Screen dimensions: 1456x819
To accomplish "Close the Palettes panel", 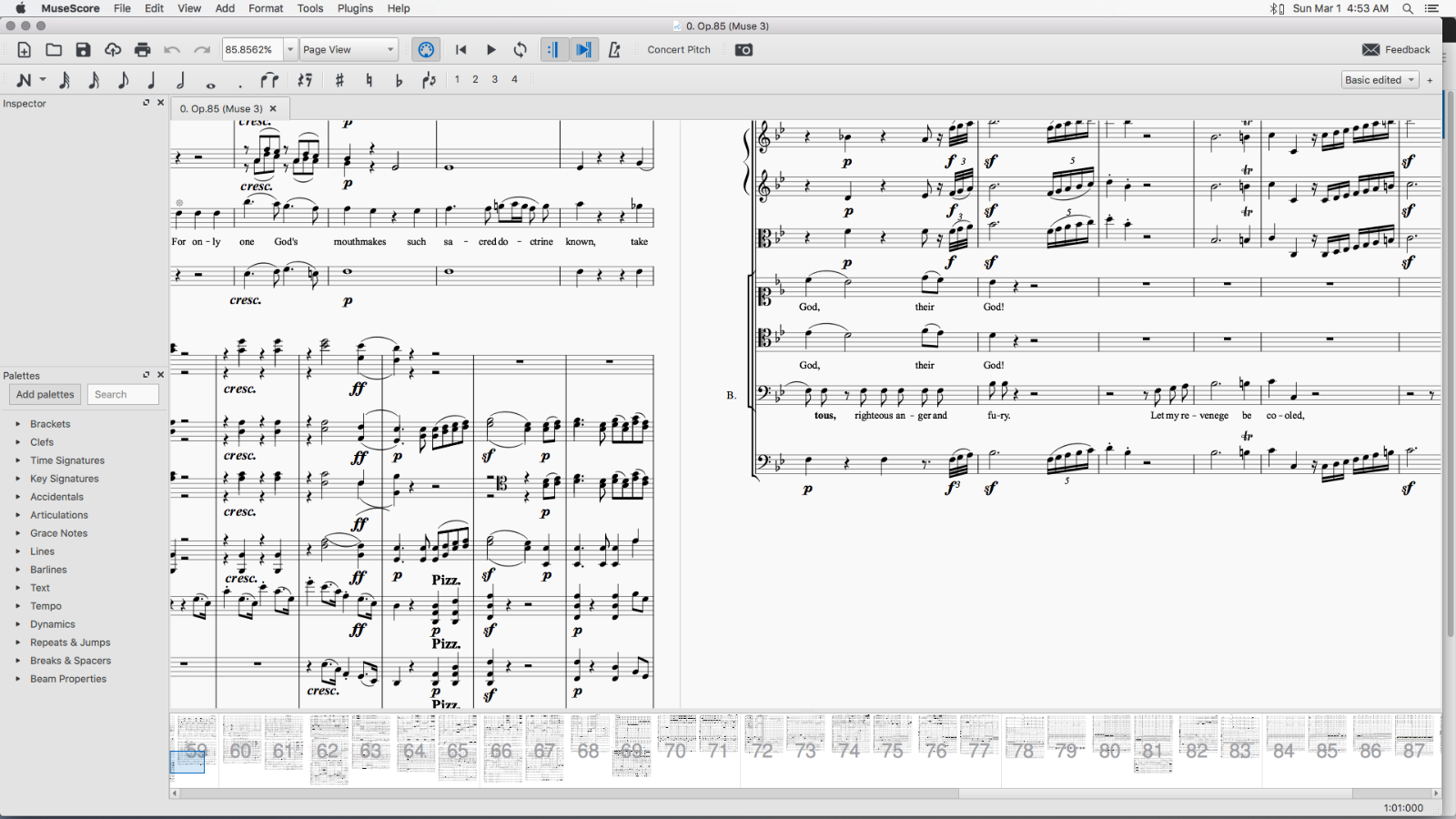I will pyautogui.click(x=161, y=375).
